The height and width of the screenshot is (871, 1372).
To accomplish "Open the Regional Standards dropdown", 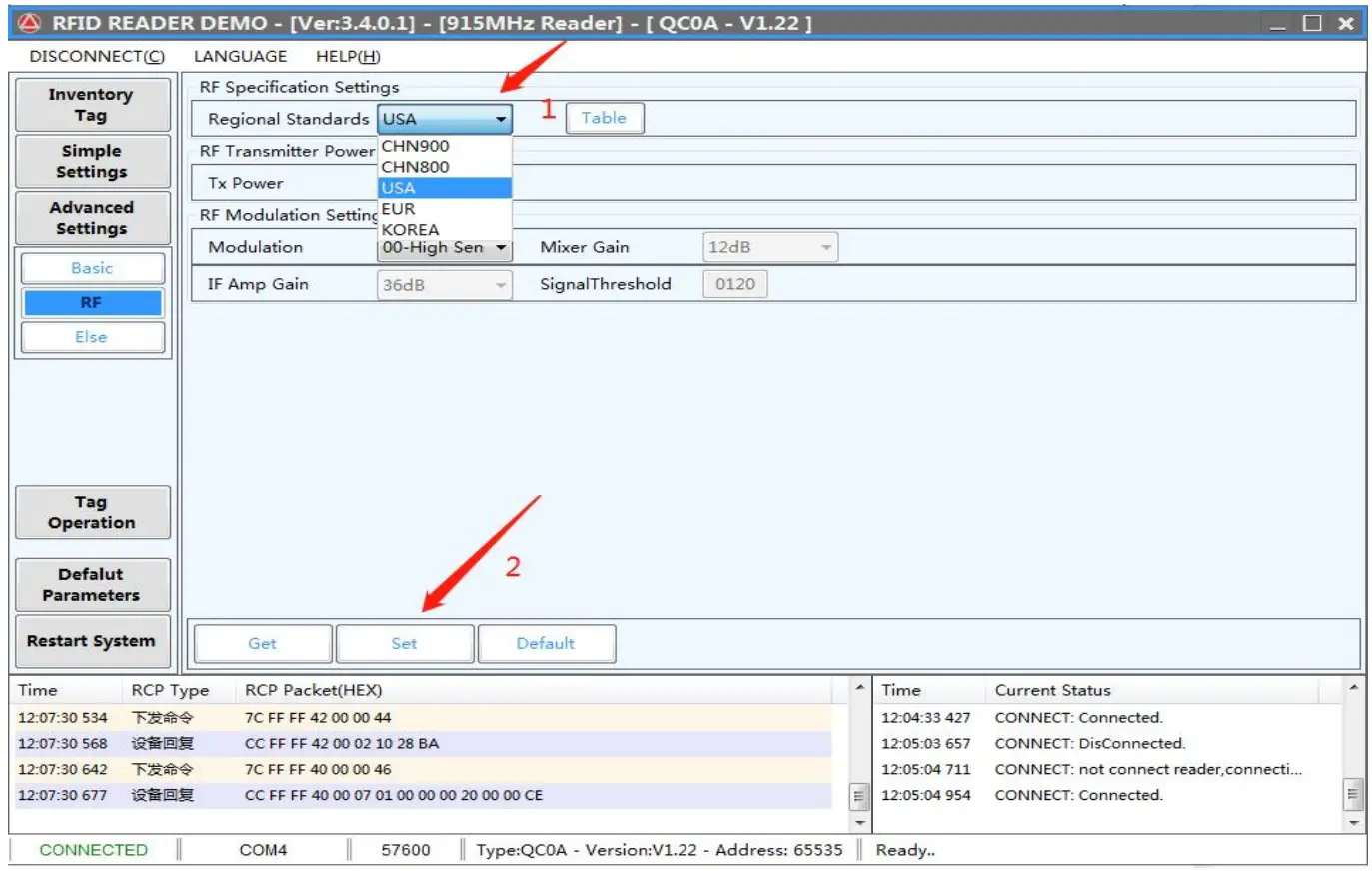I will [445, 119].
